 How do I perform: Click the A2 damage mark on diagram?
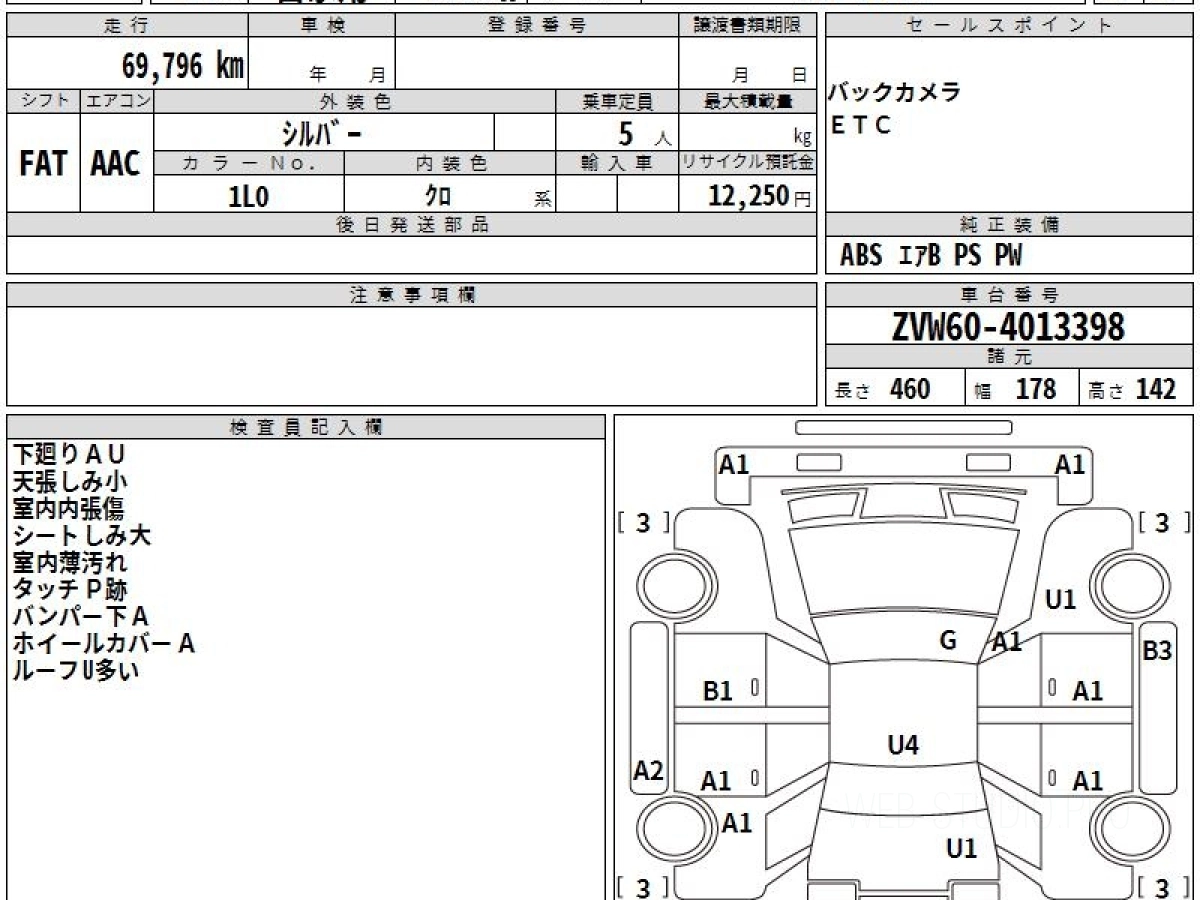[649, 771]
